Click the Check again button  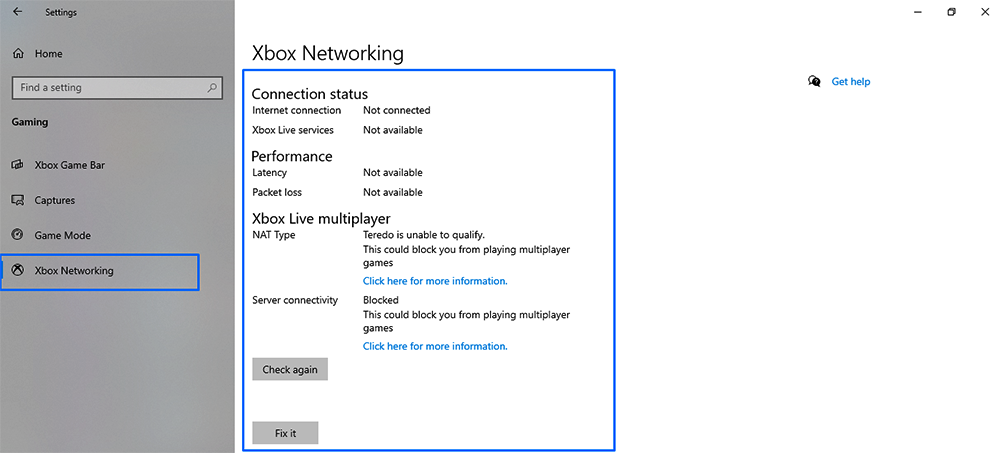point(290,369)
